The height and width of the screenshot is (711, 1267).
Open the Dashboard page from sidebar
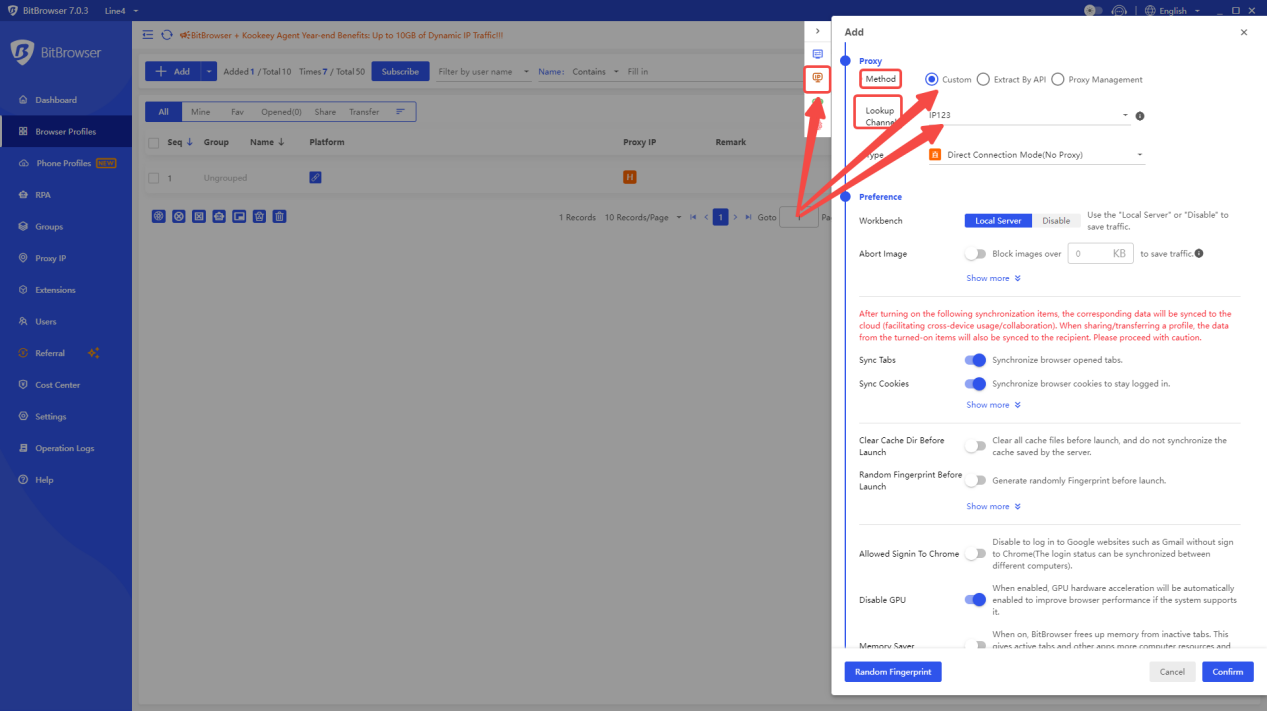click(x=56, y=100)
